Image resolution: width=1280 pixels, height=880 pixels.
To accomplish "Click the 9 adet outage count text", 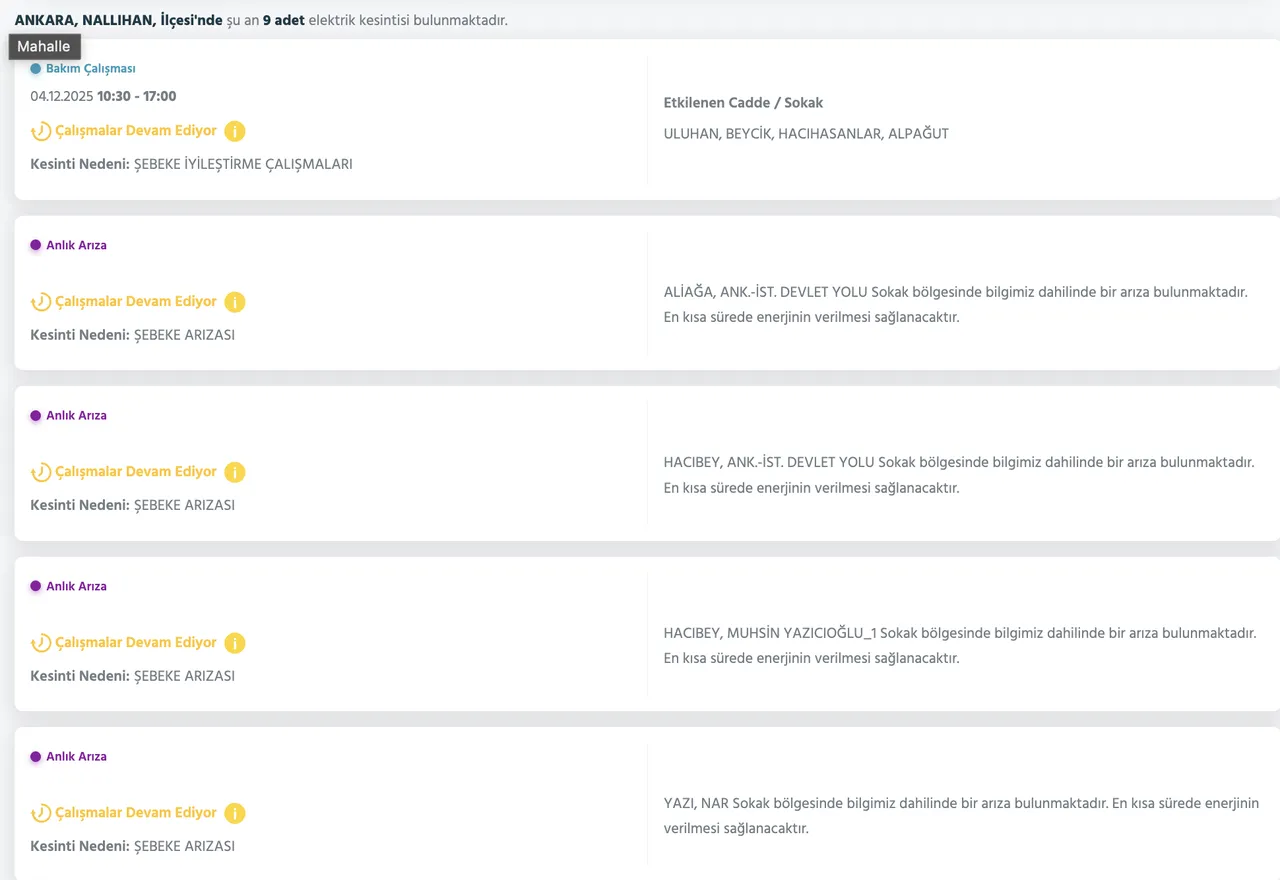I will (x=283, y=20).
